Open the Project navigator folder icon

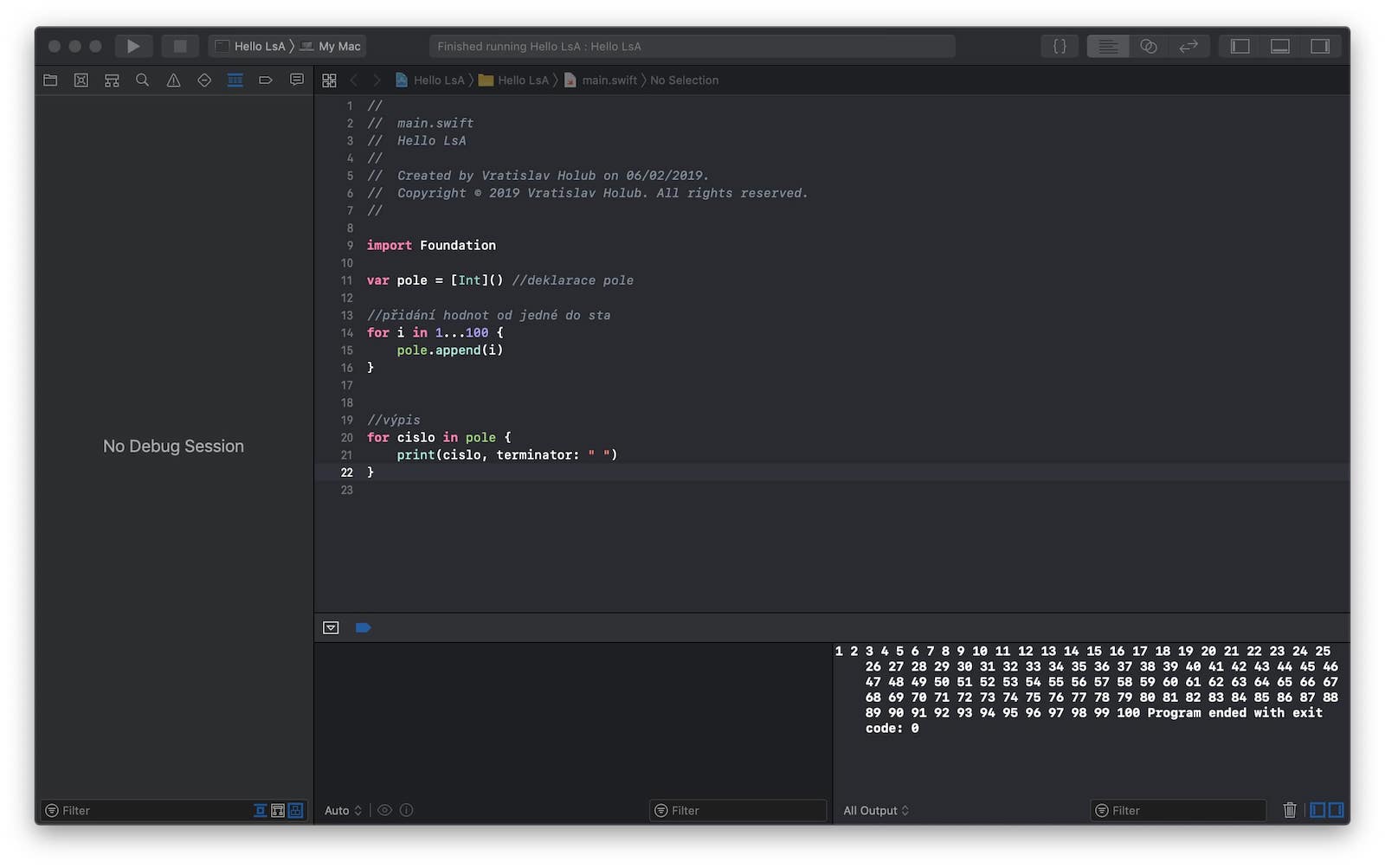(50, 80)
